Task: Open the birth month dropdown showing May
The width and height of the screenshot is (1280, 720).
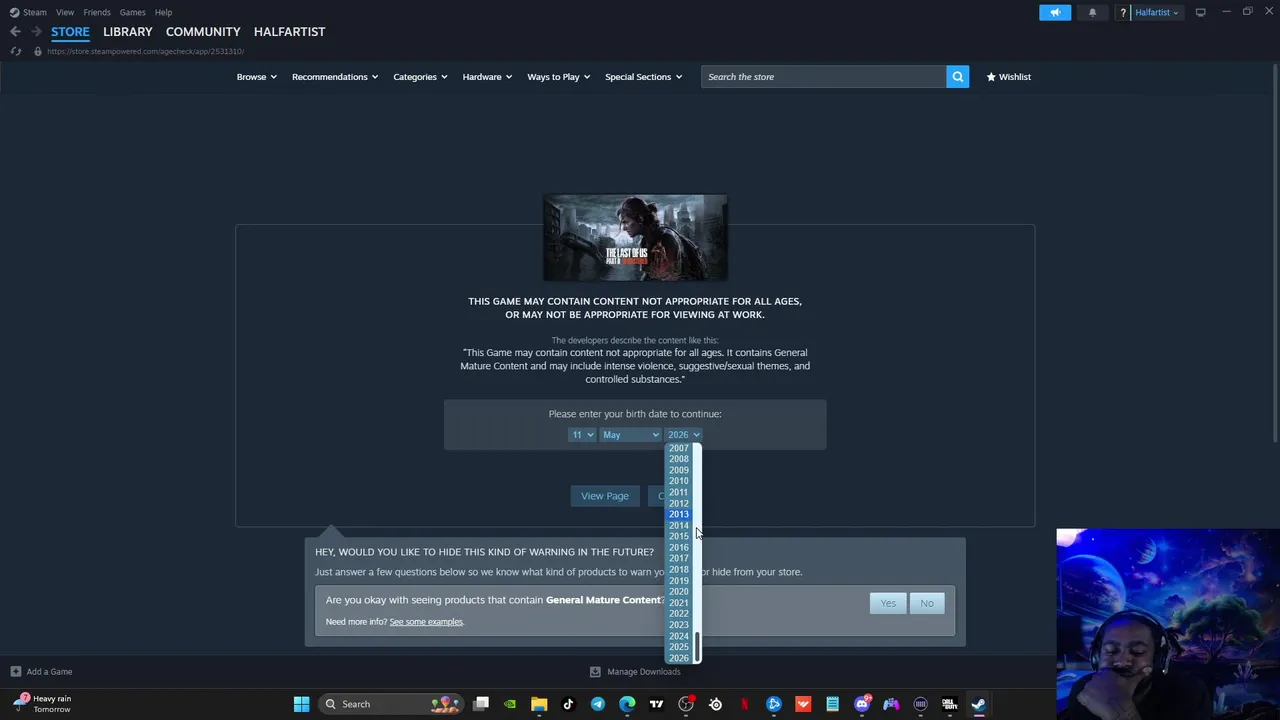Action: (x=630, y=435)
